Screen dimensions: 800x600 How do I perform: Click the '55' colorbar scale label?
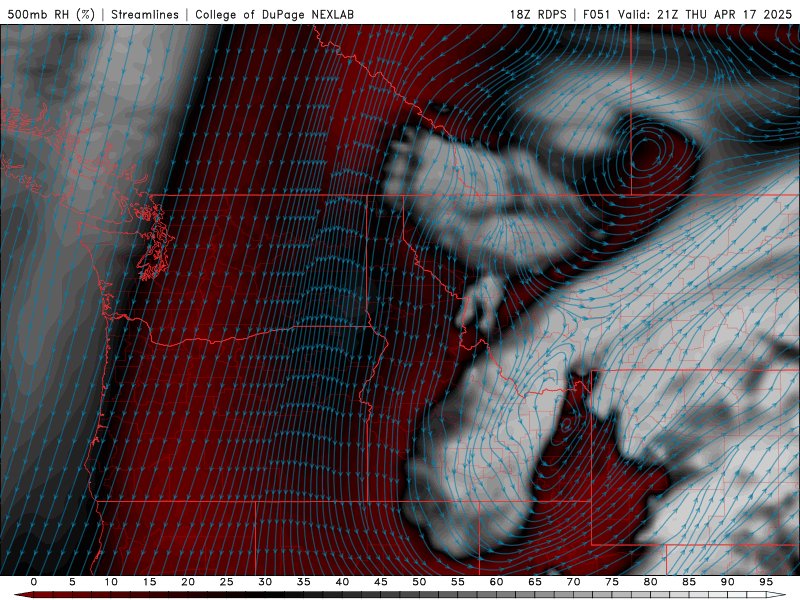457,582
